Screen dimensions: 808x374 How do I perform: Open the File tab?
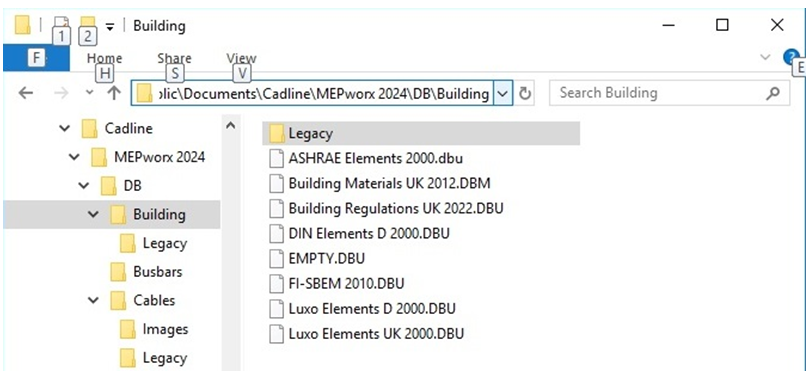[x=36, y=58]
